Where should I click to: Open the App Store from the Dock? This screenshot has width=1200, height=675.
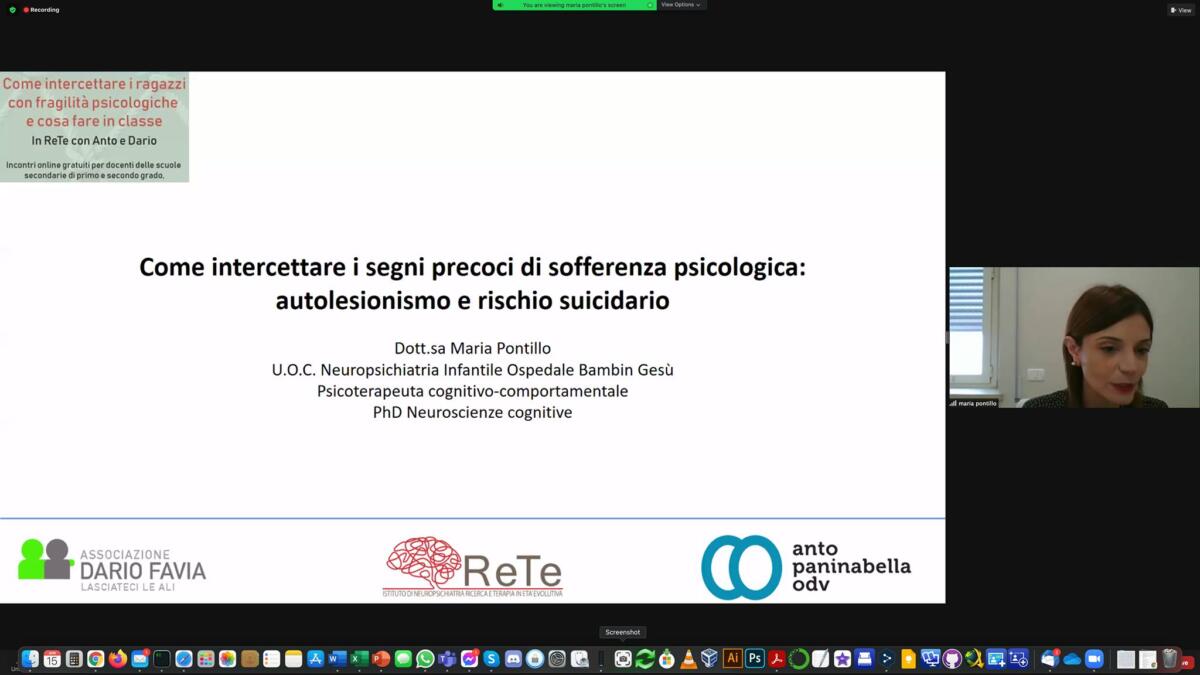click(315, 659)
